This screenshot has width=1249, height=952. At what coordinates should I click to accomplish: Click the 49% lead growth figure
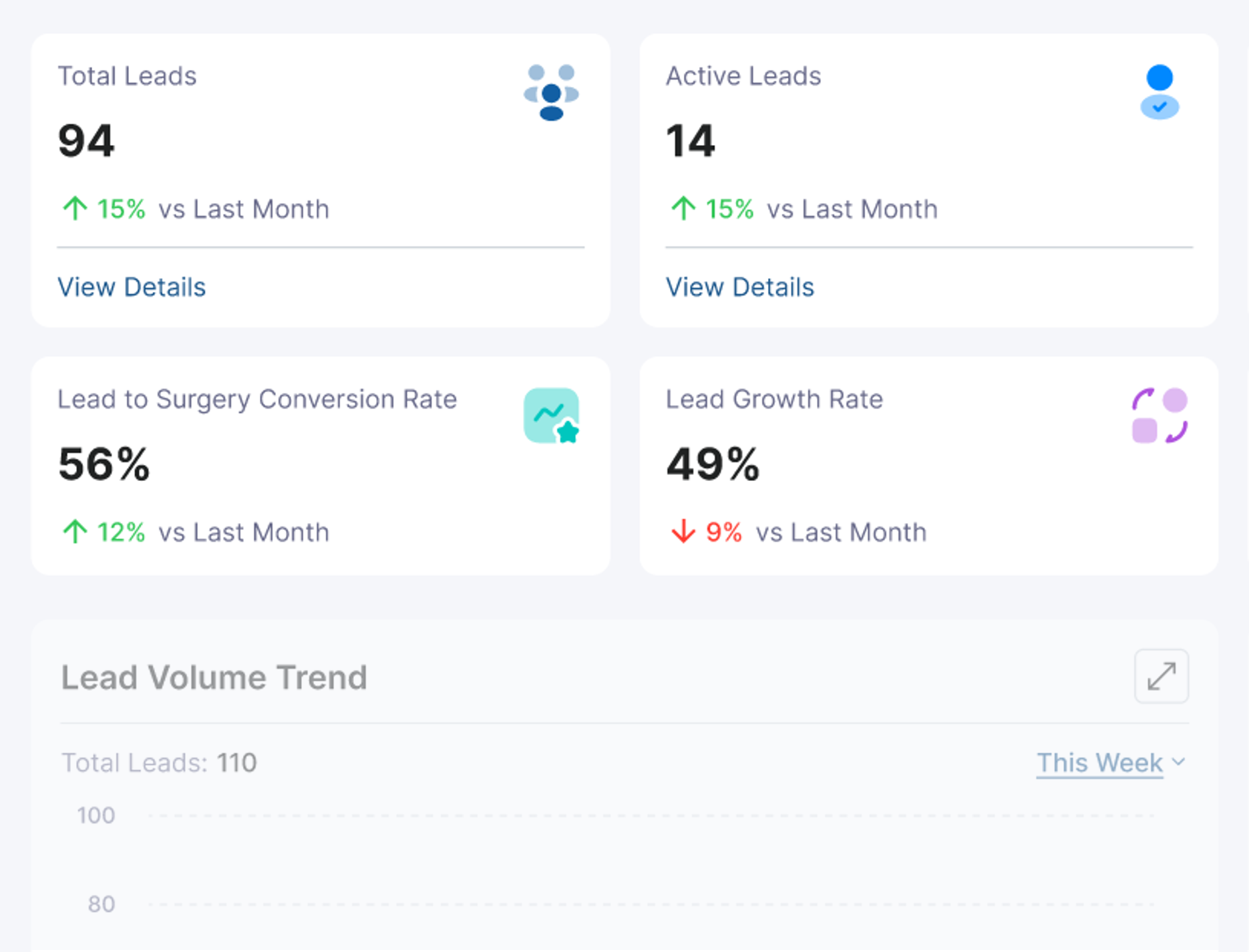(x=713, y=464)
